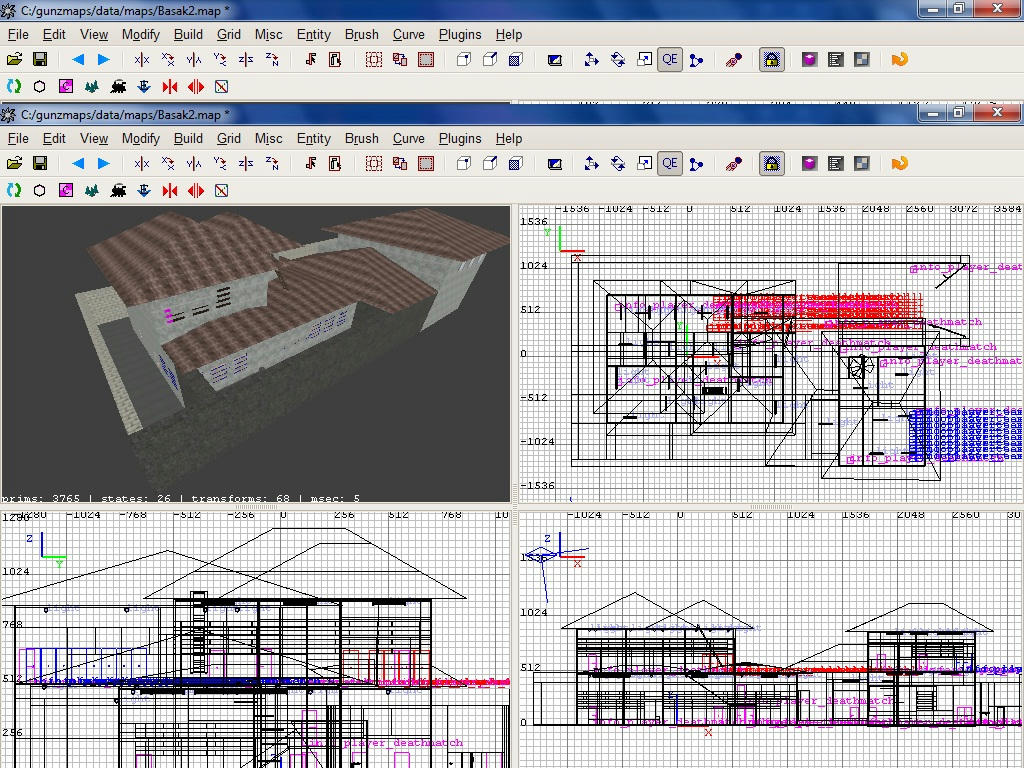Viewport: 1024px width, 768px height.
Task: Click pink Caulk icon, lower window second toolbar row
Action: tap(66, 190)
